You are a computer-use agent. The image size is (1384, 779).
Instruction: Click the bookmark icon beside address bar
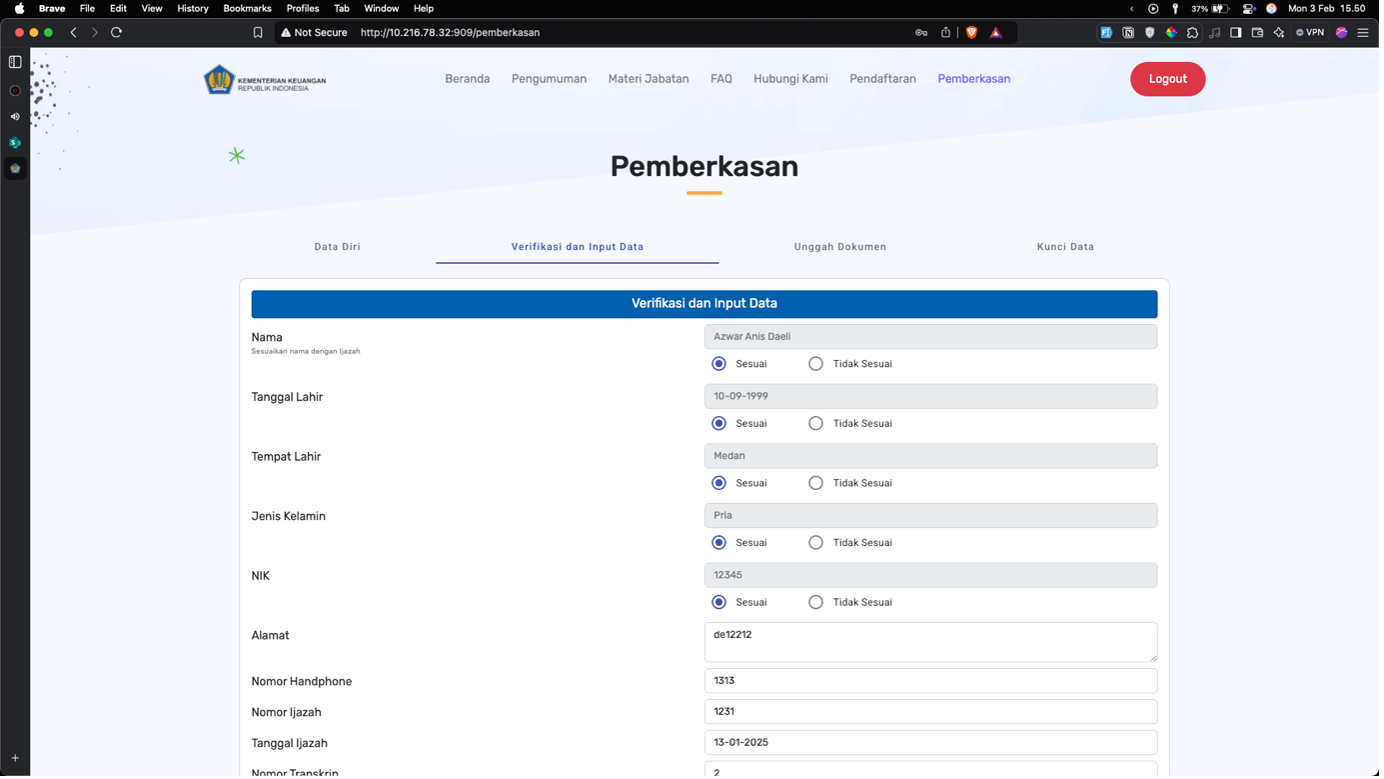(258, 32)
